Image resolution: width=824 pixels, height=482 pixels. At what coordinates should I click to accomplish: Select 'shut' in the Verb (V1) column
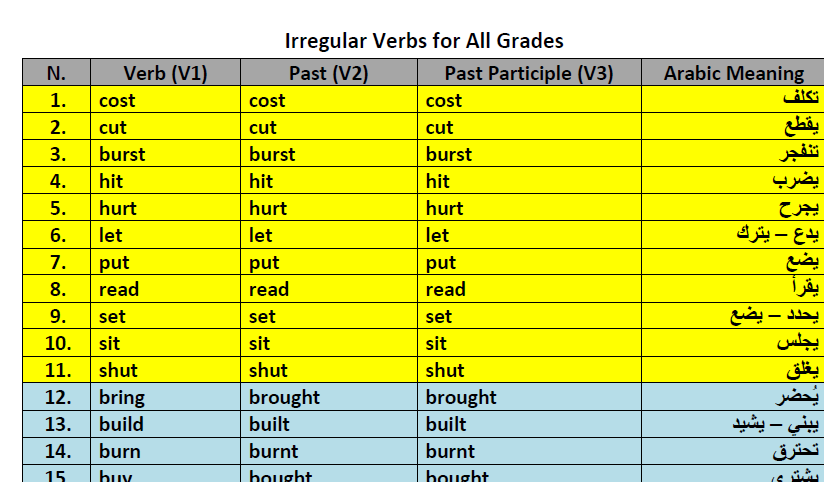119,370
